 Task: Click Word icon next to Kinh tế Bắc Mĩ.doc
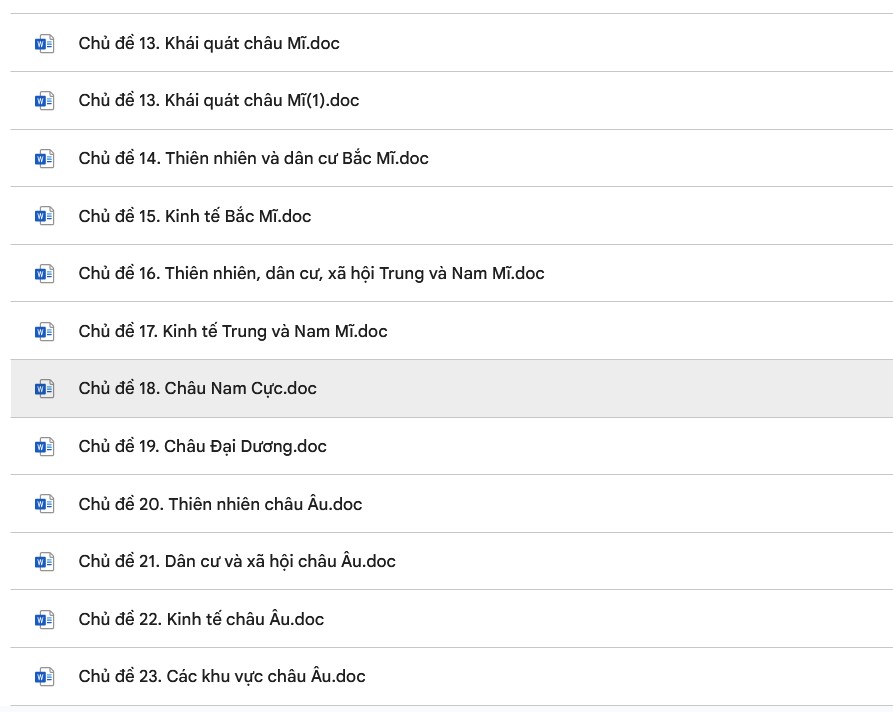pyautogui.click(x=44, y=216)
